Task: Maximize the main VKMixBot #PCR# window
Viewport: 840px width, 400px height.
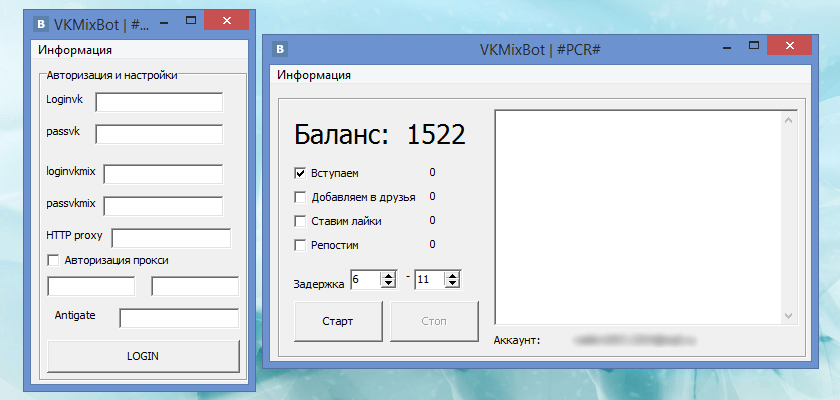Action: tap(754, 46)
